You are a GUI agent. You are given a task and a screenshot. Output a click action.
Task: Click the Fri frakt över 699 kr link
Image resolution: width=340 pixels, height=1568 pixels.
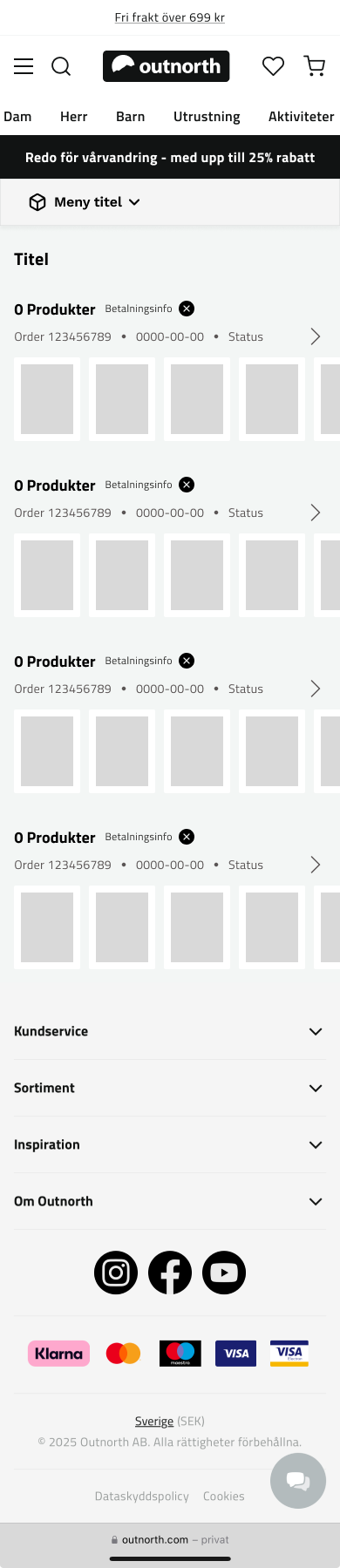tap(170, 17)
